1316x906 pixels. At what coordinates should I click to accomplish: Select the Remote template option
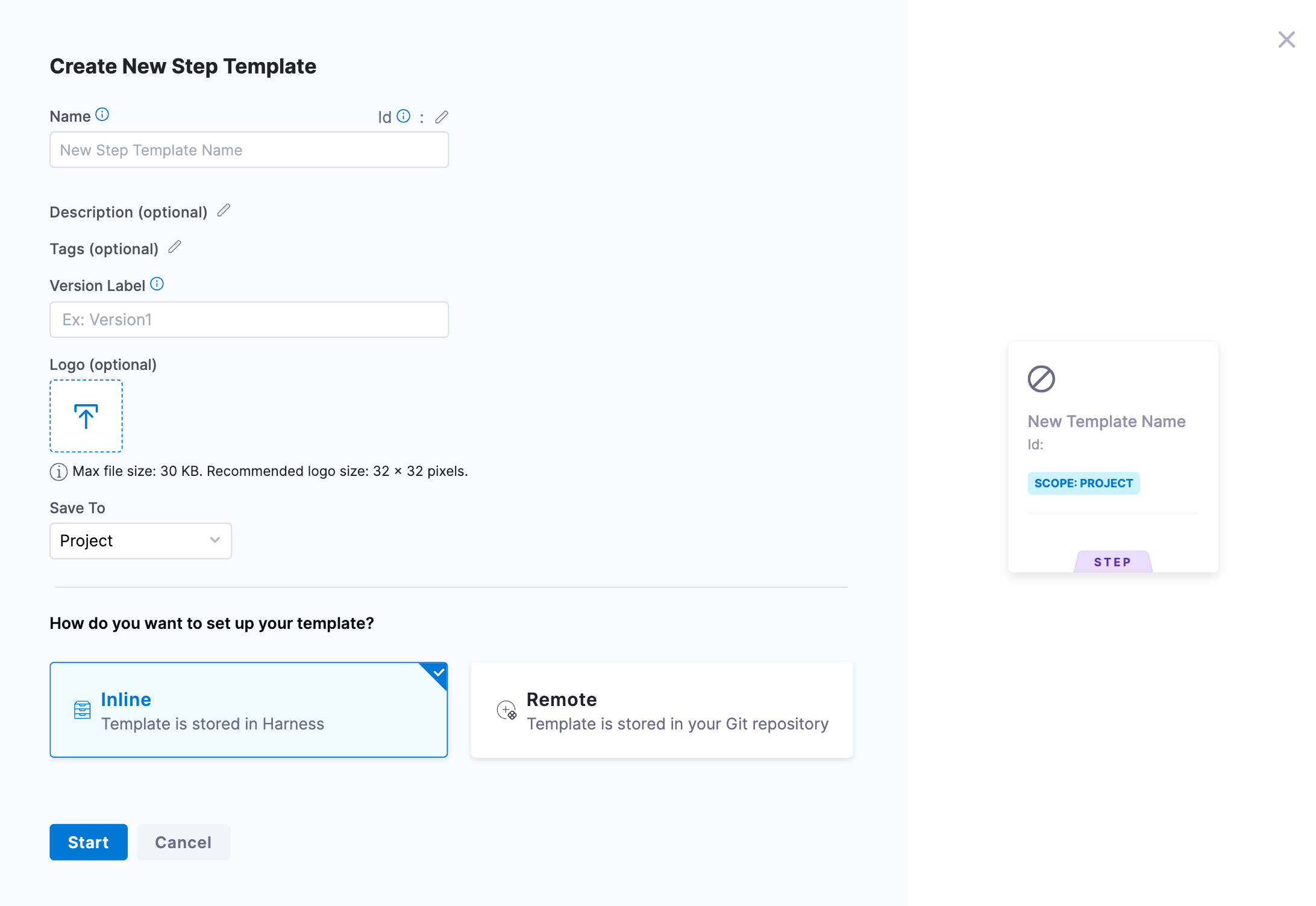[661, 710]
